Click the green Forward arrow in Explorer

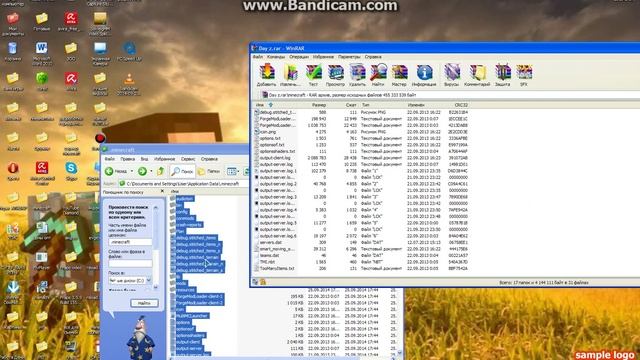[x=142, y=171]
